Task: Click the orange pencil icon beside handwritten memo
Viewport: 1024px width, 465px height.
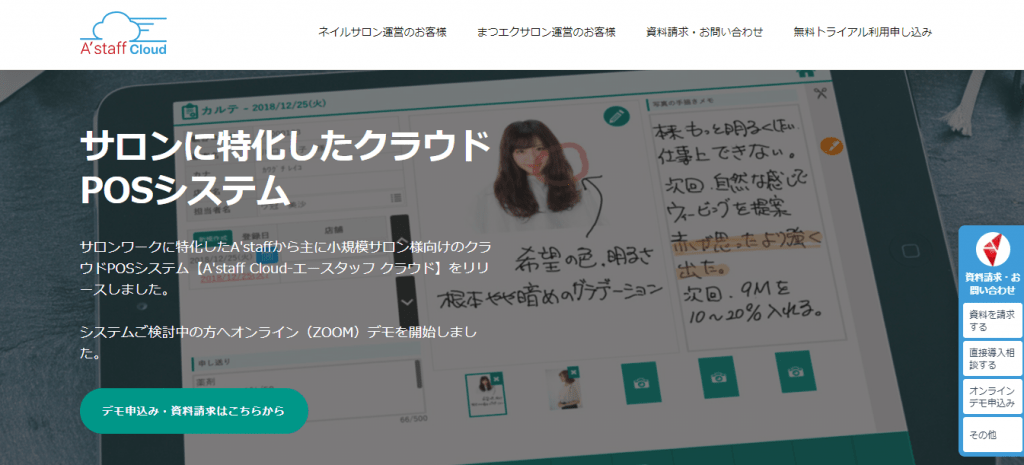Action: 830,146
